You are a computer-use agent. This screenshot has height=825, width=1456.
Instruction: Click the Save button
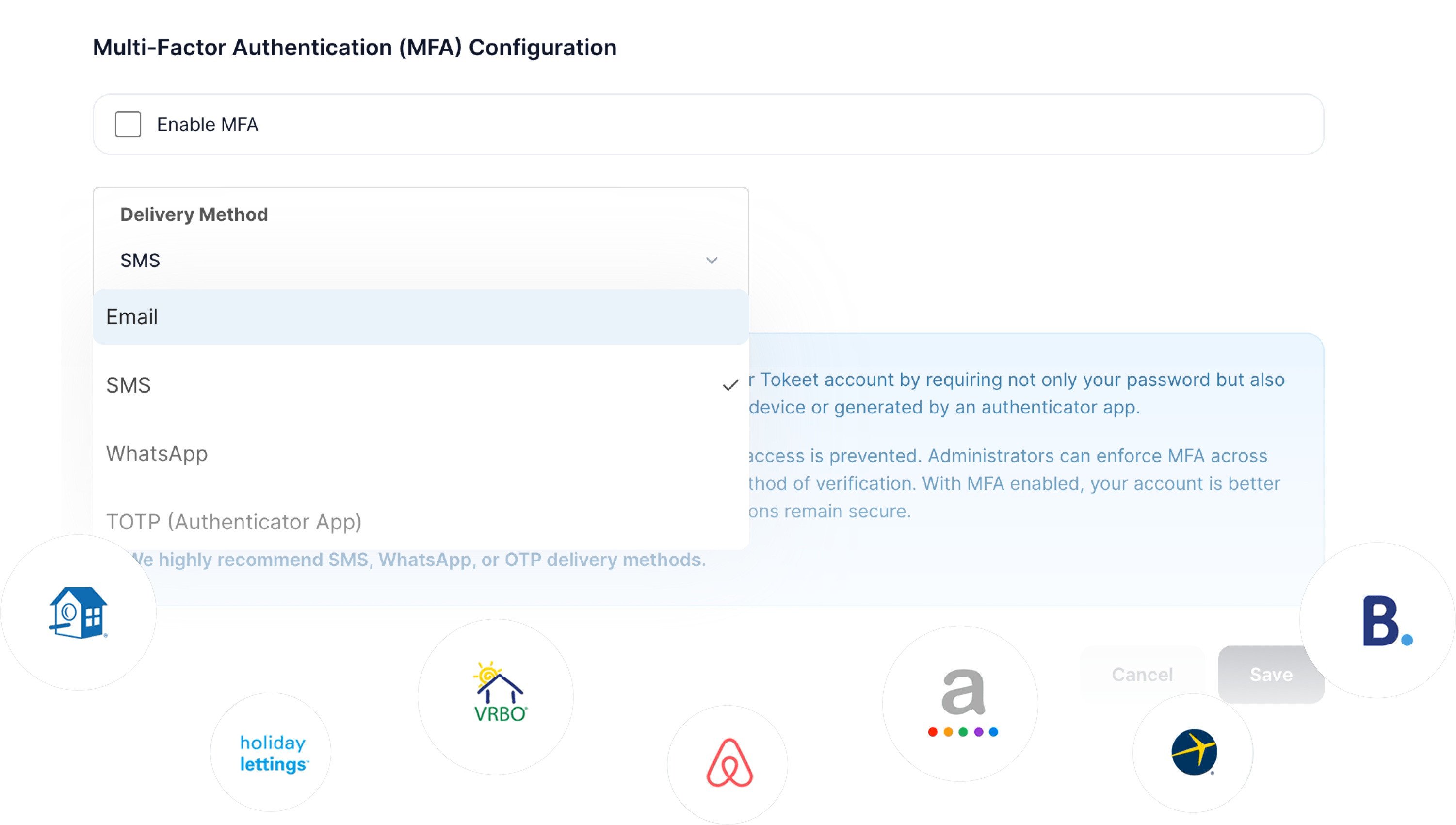click(x=1271, y=674)
